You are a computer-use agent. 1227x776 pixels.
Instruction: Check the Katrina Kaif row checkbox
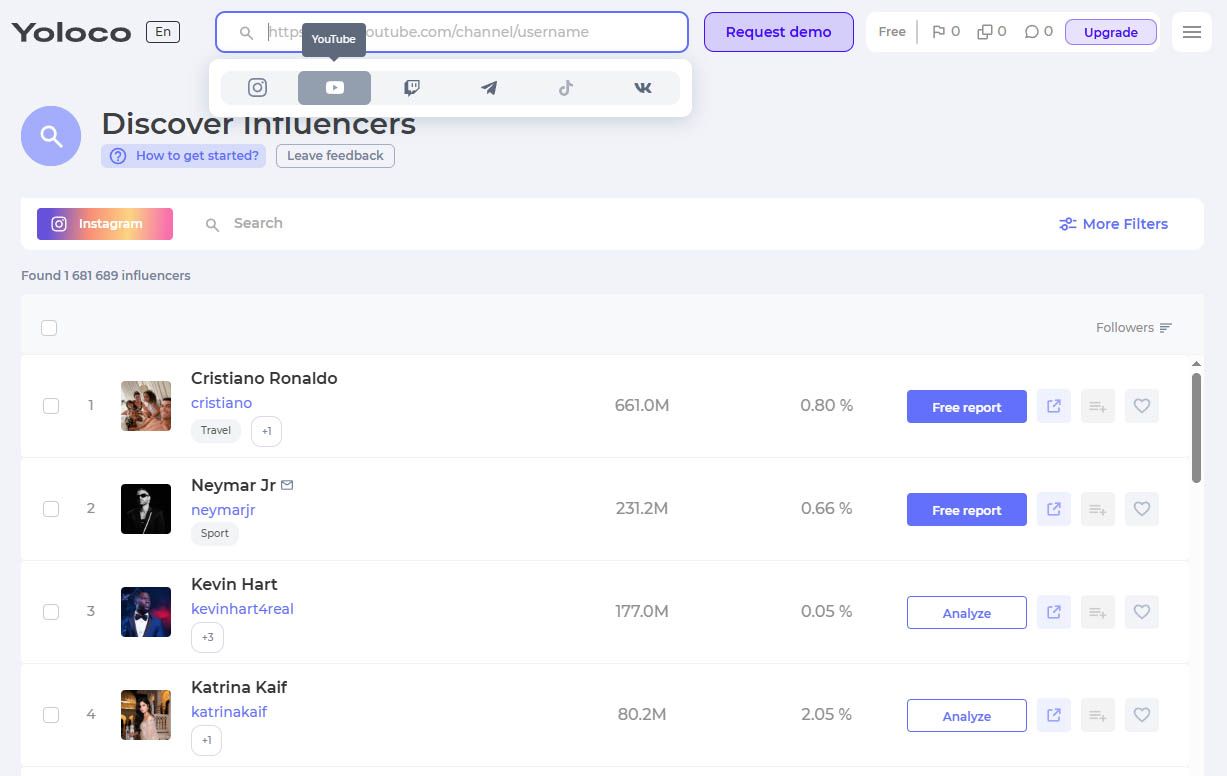click(x=51, y=715)
